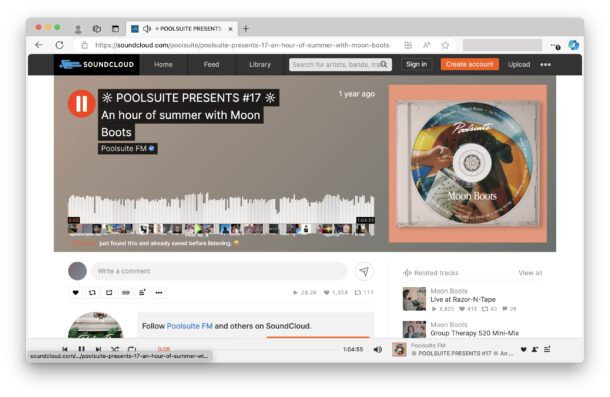Image resolution: width=610 pixels, height=397 pixels.
Task: Open Moon Boots artist above Live at Razor-N-Tape
Action: pos(449,291)
